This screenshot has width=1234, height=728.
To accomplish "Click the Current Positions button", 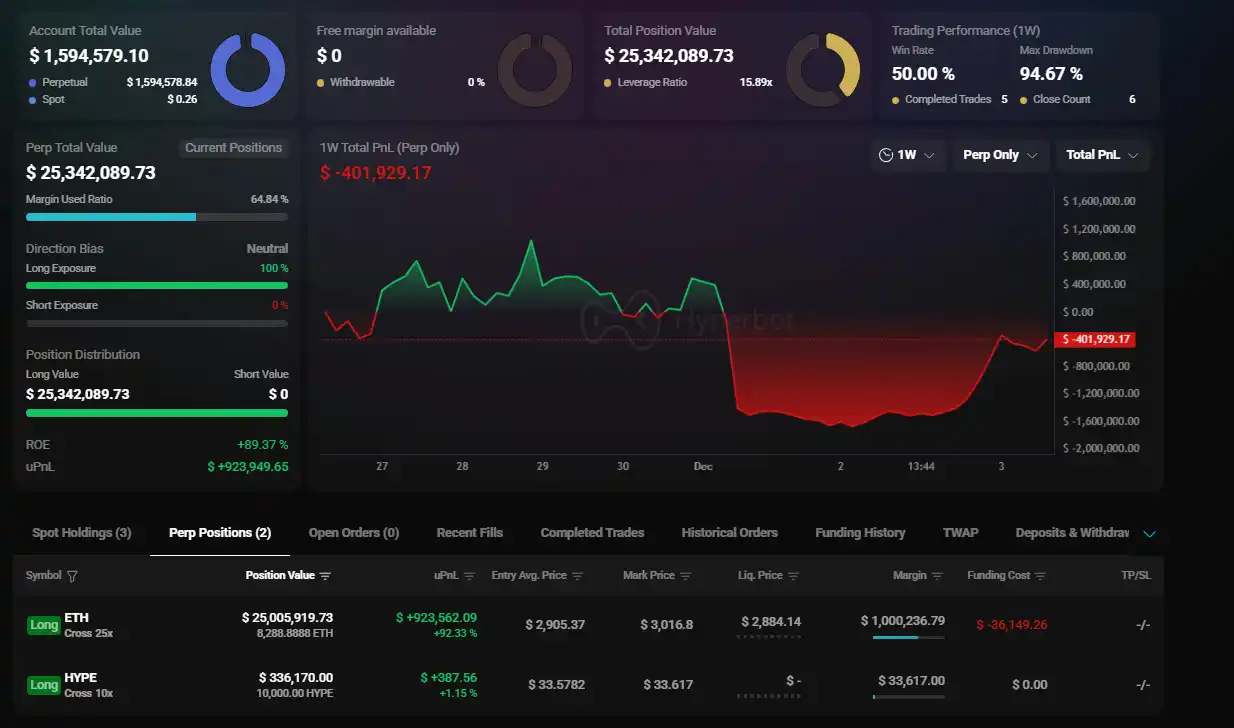I will click(234, 148).
